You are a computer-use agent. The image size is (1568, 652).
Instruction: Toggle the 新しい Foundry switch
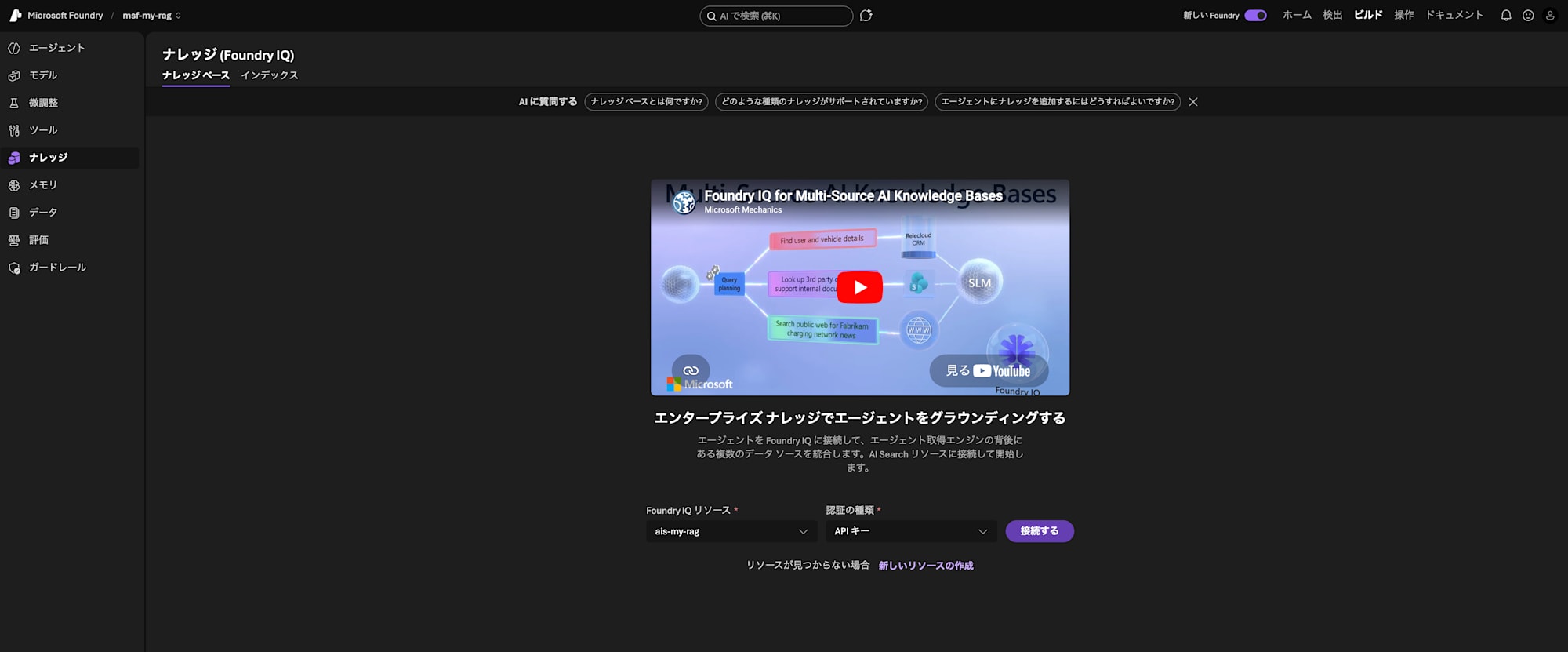pos(1256,16)
